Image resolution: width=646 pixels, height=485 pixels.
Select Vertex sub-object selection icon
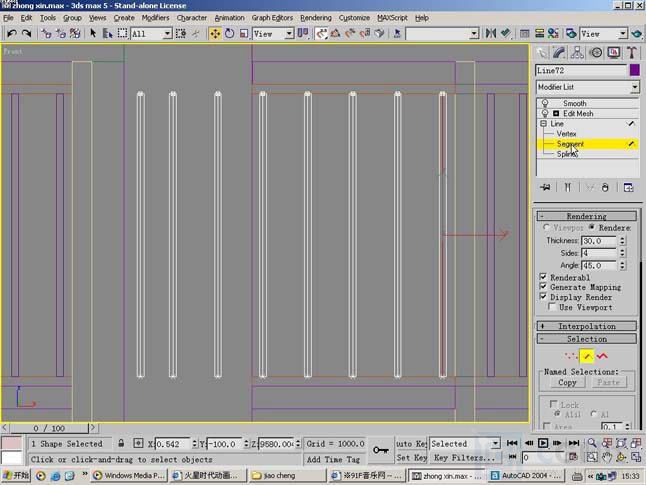click(x=571, y=356)
